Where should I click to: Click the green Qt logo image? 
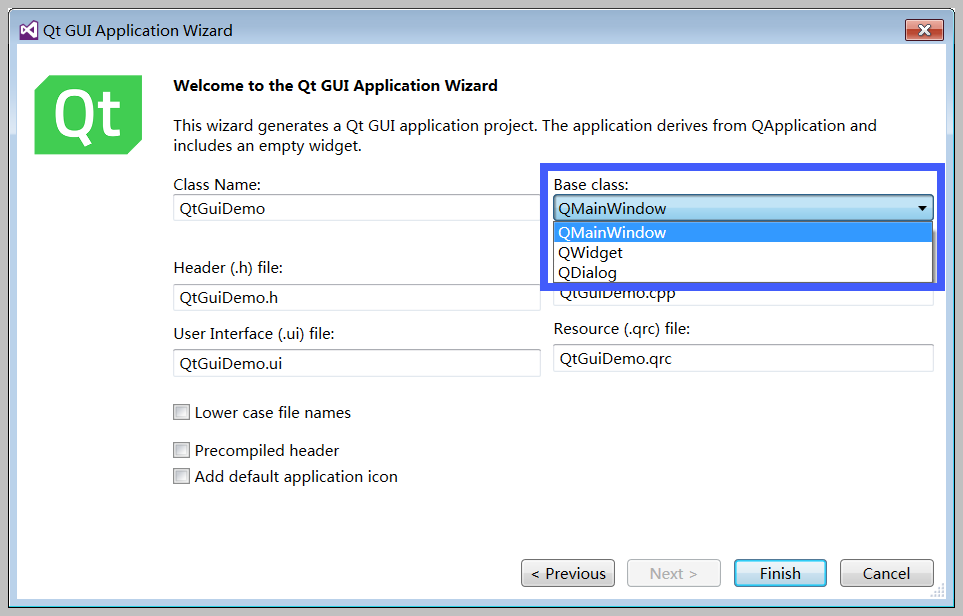[x=87, y=113]
